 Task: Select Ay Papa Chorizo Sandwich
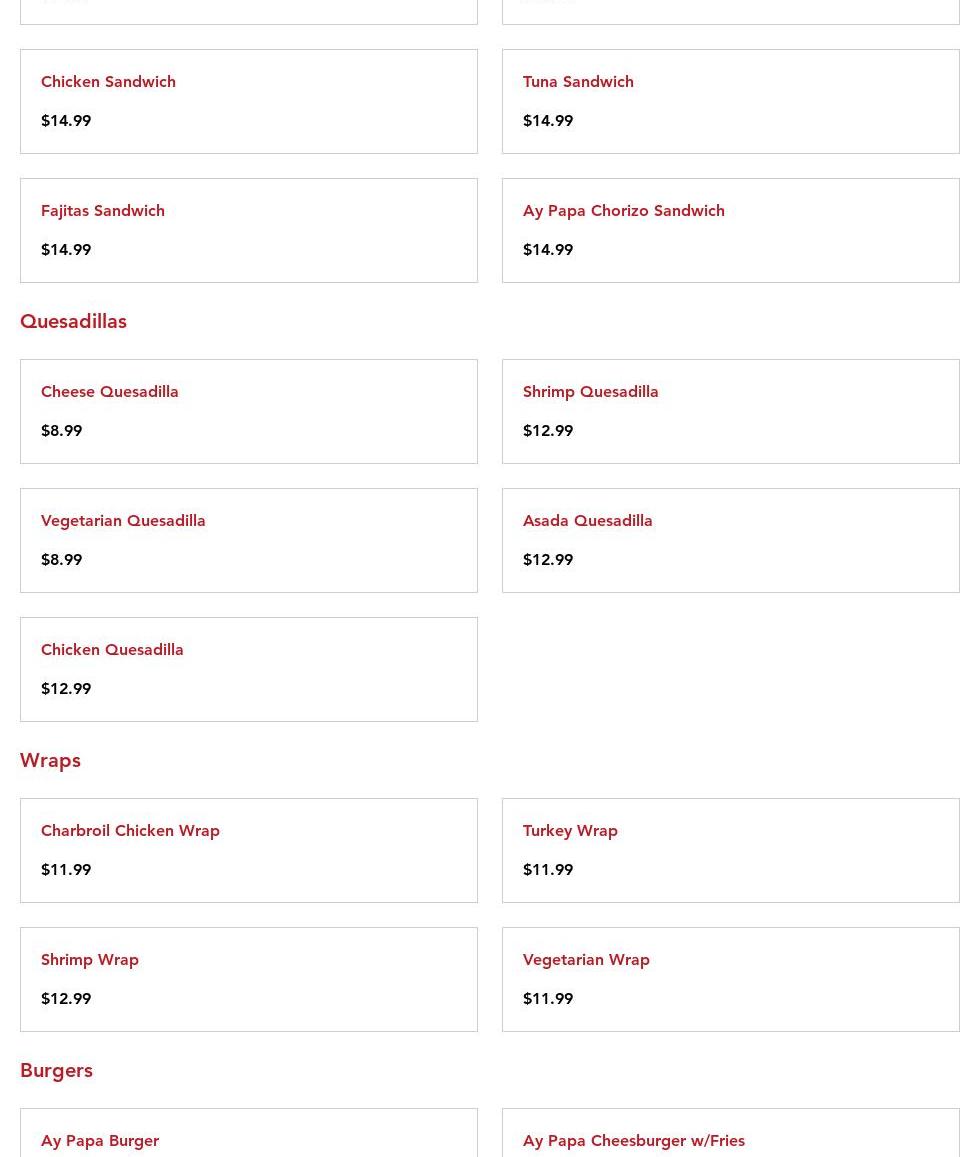click(x=730, y=230)
